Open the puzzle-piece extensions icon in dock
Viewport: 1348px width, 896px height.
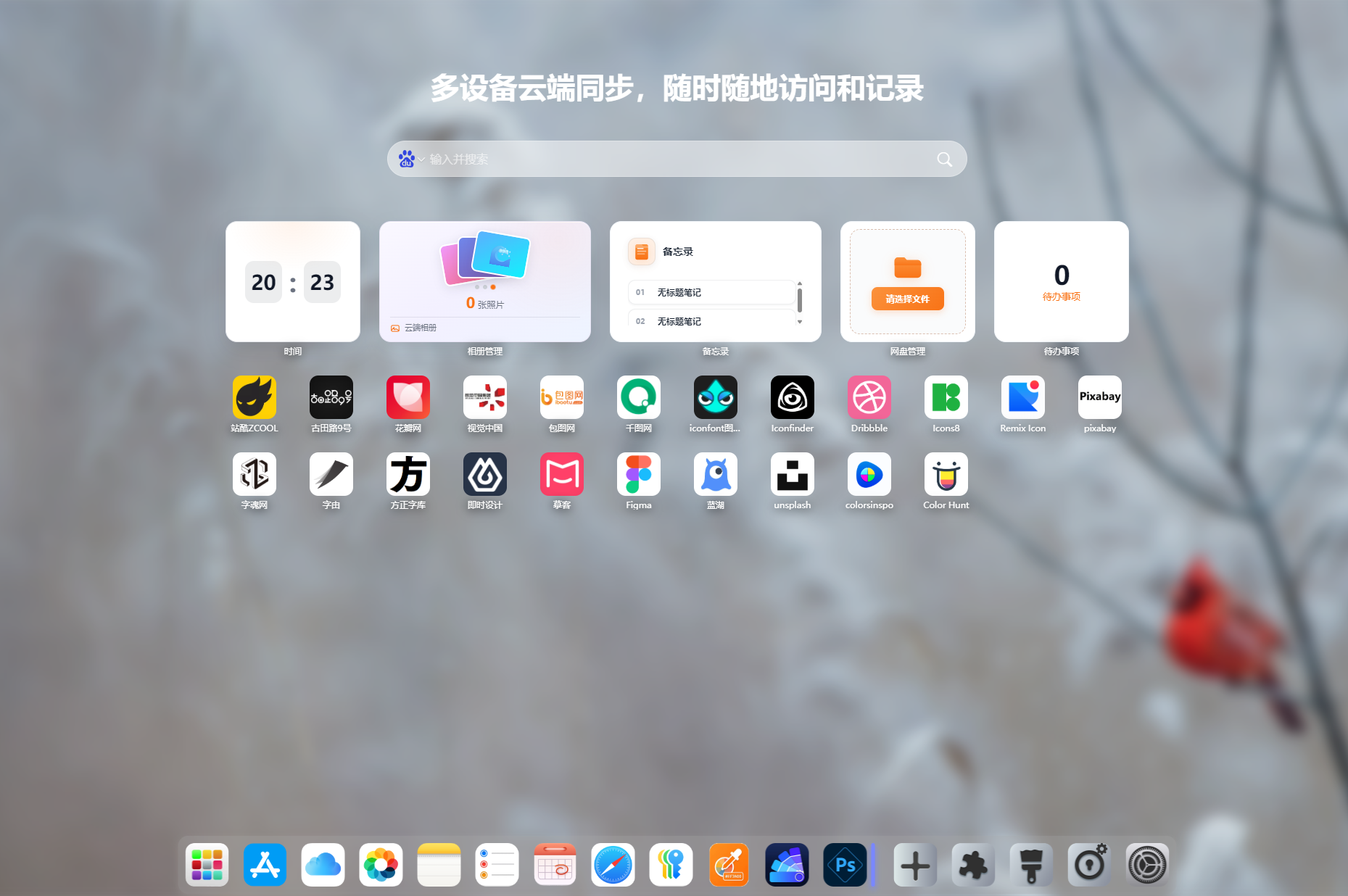(973, 865)
